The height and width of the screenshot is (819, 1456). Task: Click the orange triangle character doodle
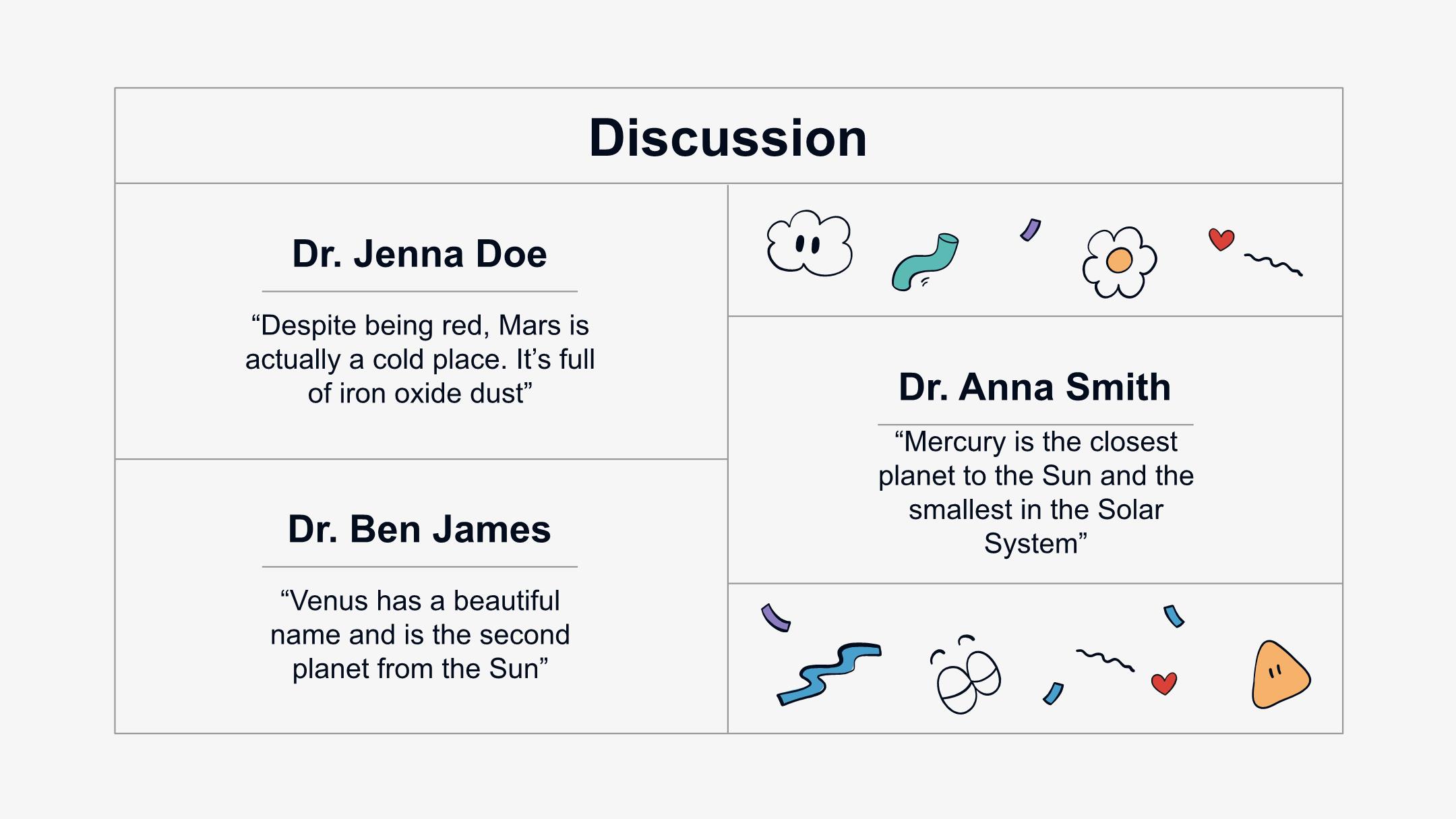pos(1281,675)
